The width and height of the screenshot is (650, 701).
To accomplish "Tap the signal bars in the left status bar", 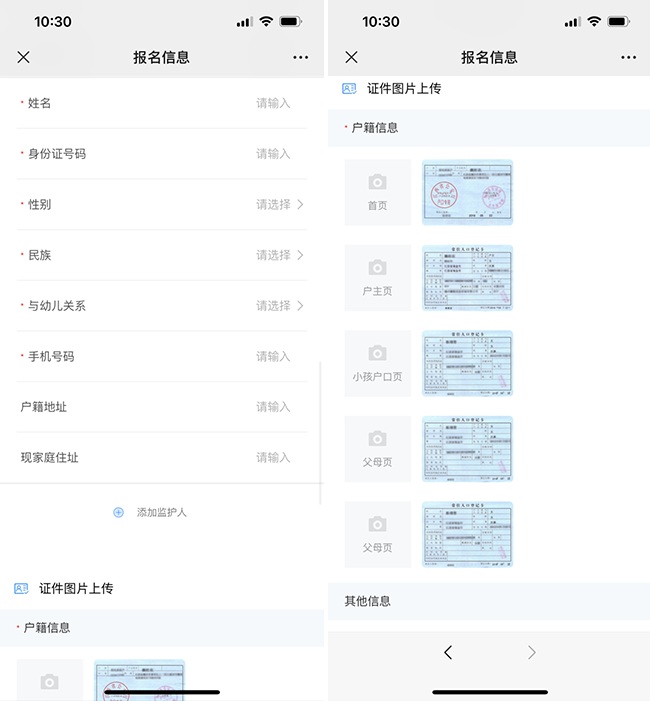I will pyautogui.click(x=245, y=21).
